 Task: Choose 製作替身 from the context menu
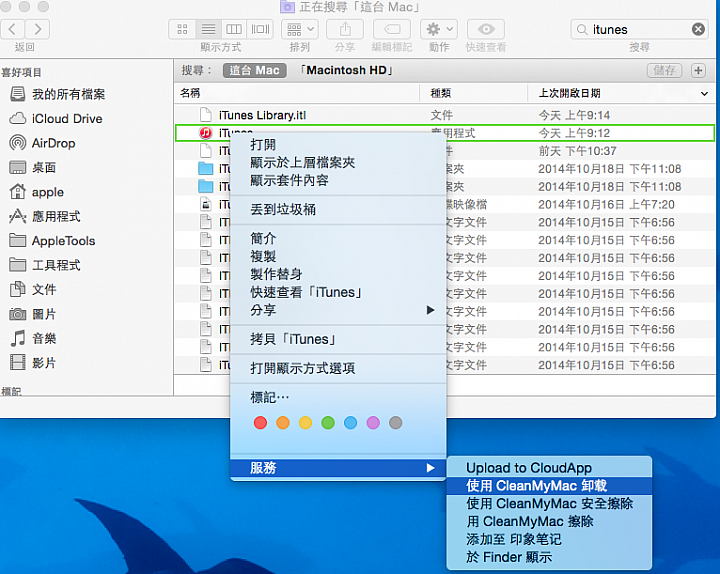pyautogui.click(x=338, y=274)
